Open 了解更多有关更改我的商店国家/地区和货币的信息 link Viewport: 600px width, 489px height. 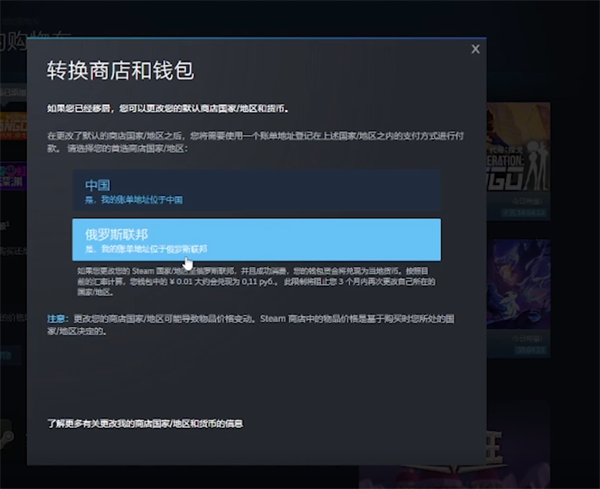point(145,424)
